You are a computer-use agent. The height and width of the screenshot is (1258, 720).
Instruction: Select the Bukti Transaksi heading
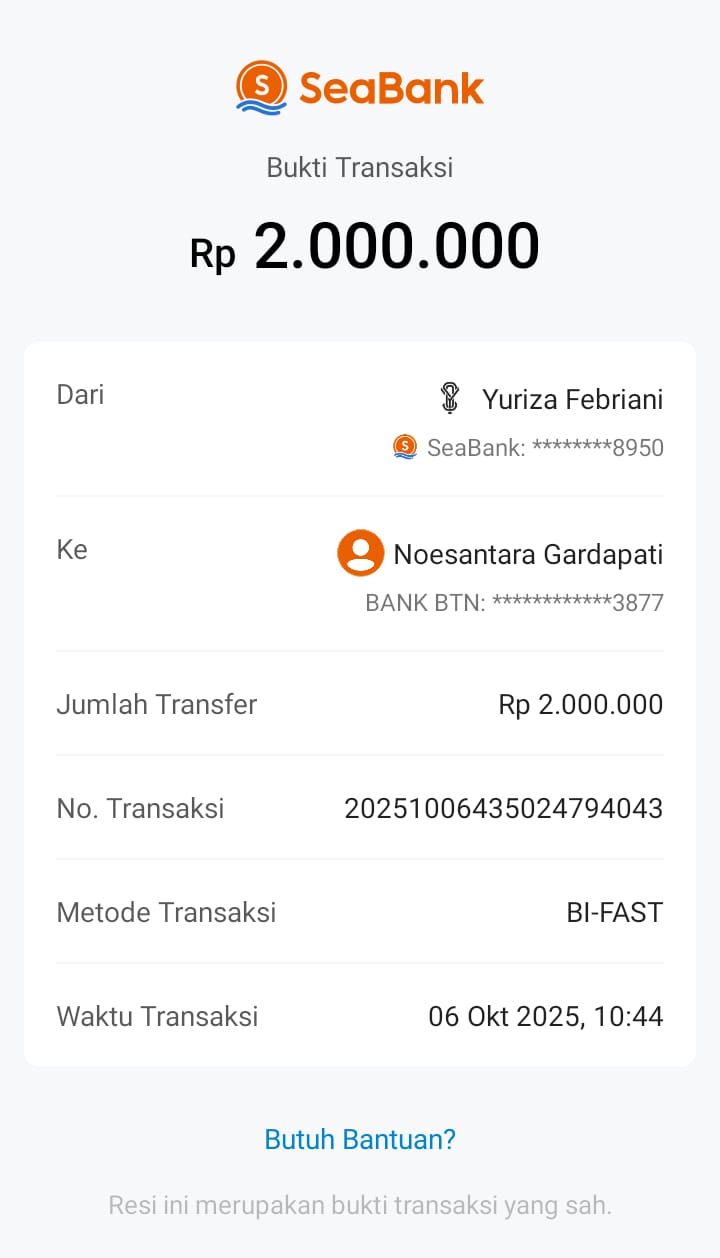pos(360,167)
